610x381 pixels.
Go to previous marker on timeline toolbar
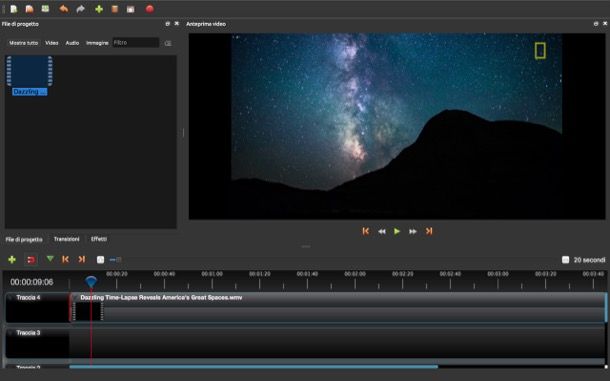pyautogui.click(x=65, y=259)
